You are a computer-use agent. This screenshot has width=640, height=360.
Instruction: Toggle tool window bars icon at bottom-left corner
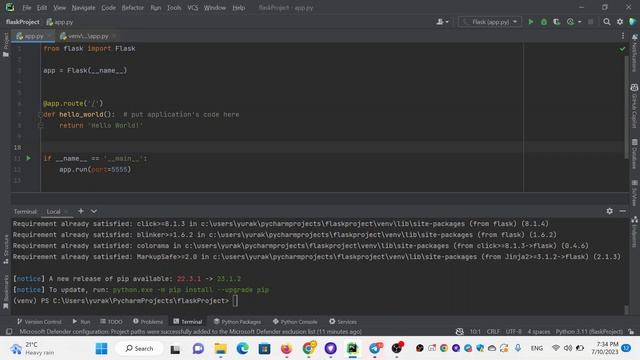(9, 331)
